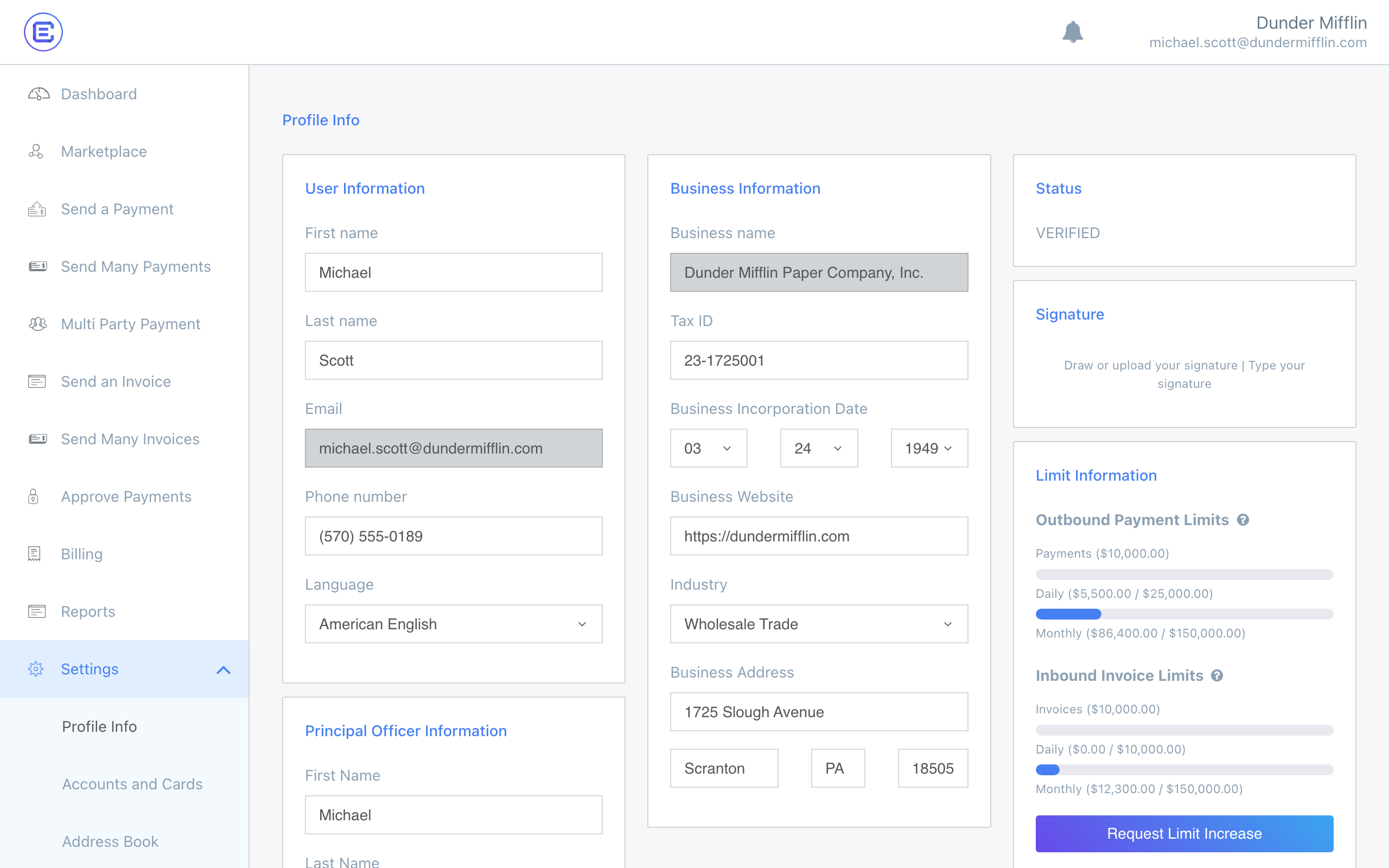Click the Phone number field

454,536
